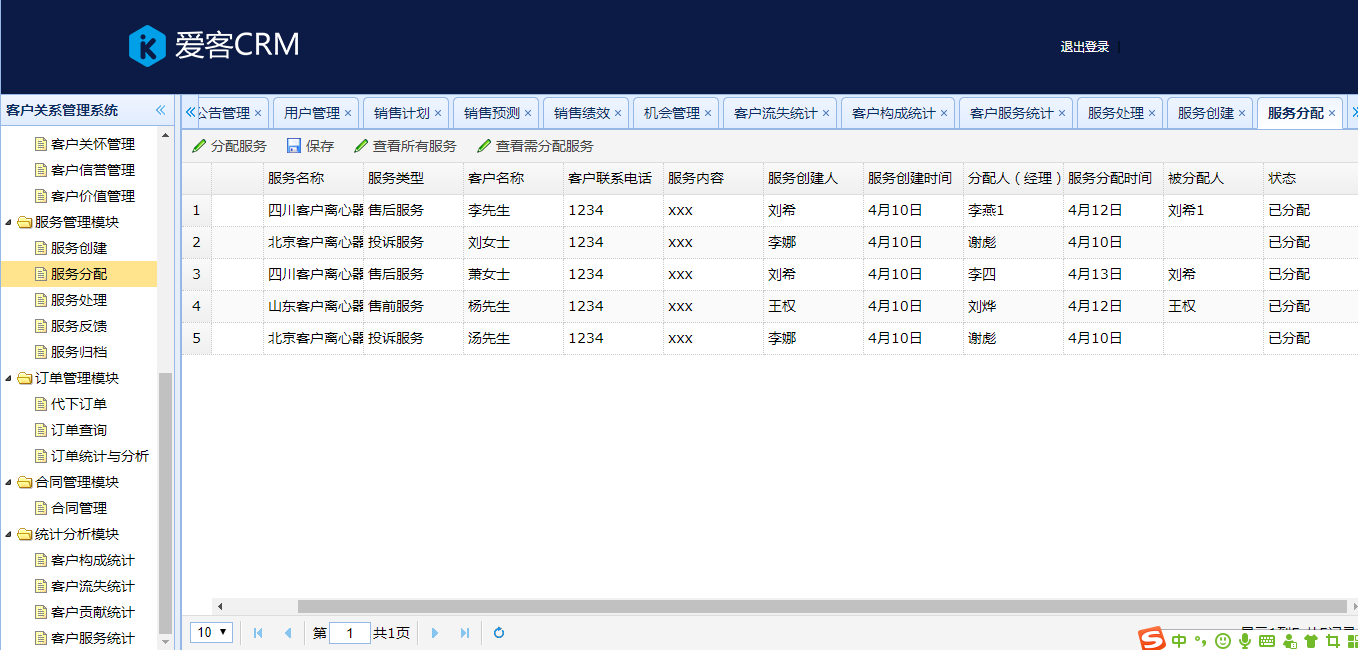Image resolution: width=1358 pixels, height=650 pixels.
Task: Click the page number input field
Action: (349, 632)
